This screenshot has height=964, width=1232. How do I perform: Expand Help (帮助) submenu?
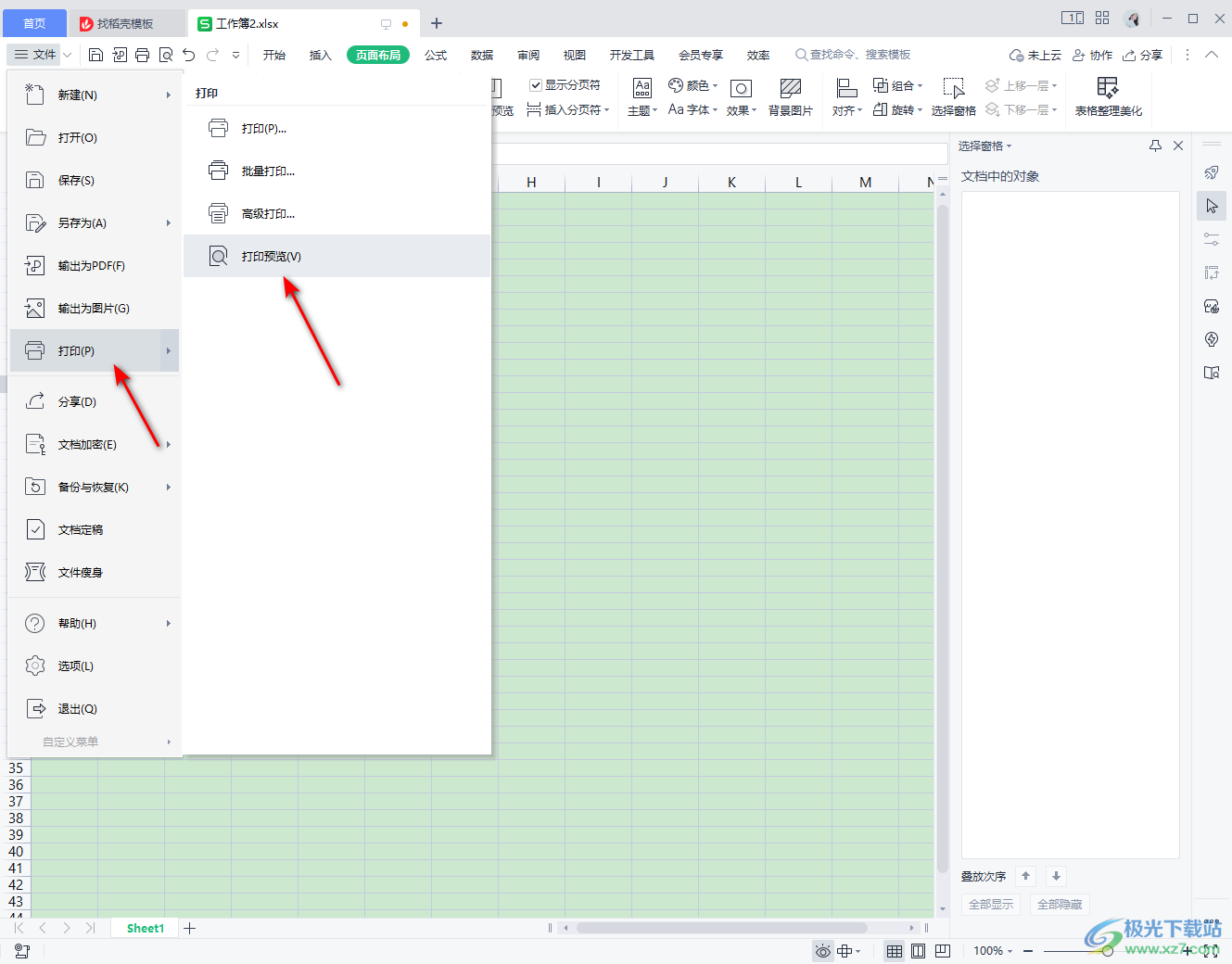point(94,623)
